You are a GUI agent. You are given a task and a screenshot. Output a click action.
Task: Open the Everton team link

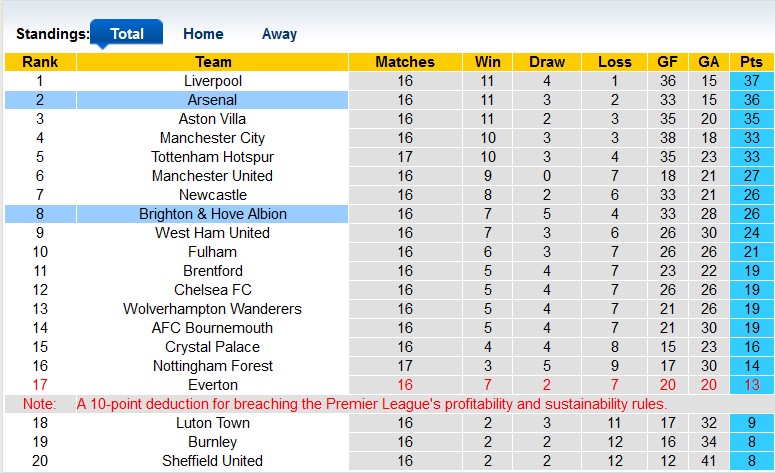(x=213, y=385)
